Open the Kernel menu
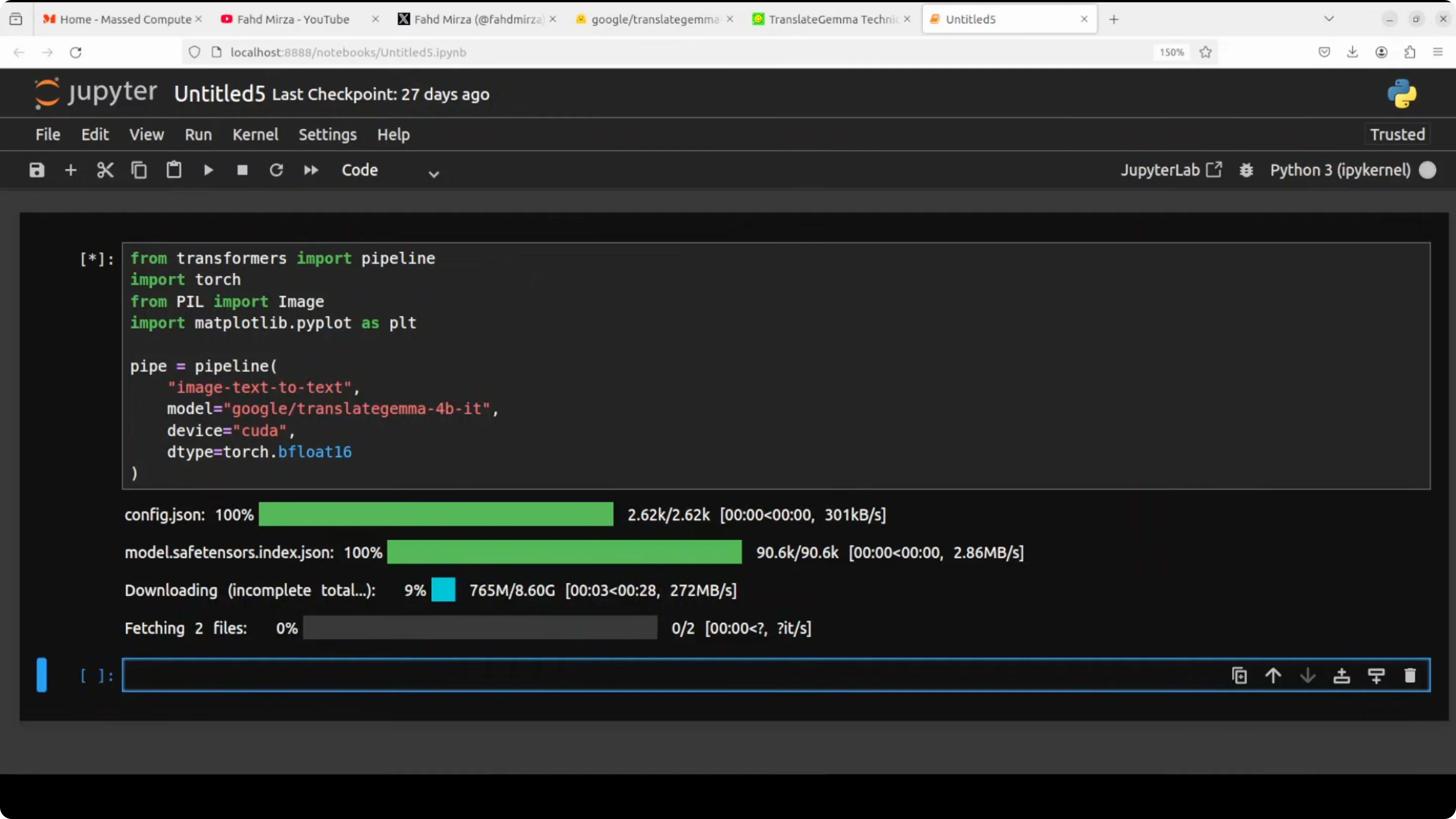1456x819 pixels. (x=256, y=135)
